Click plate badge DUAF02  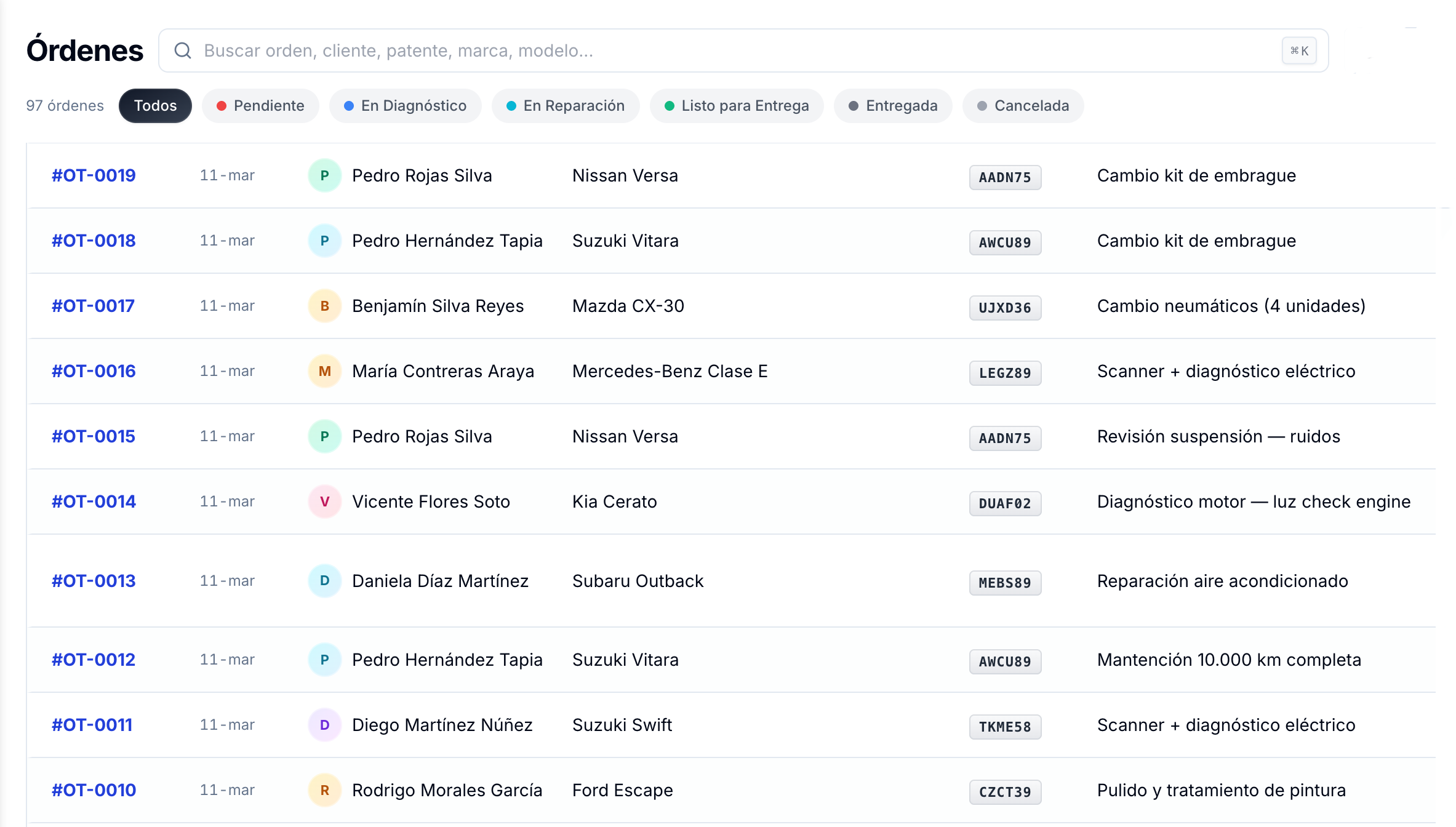pos(1005,503)
